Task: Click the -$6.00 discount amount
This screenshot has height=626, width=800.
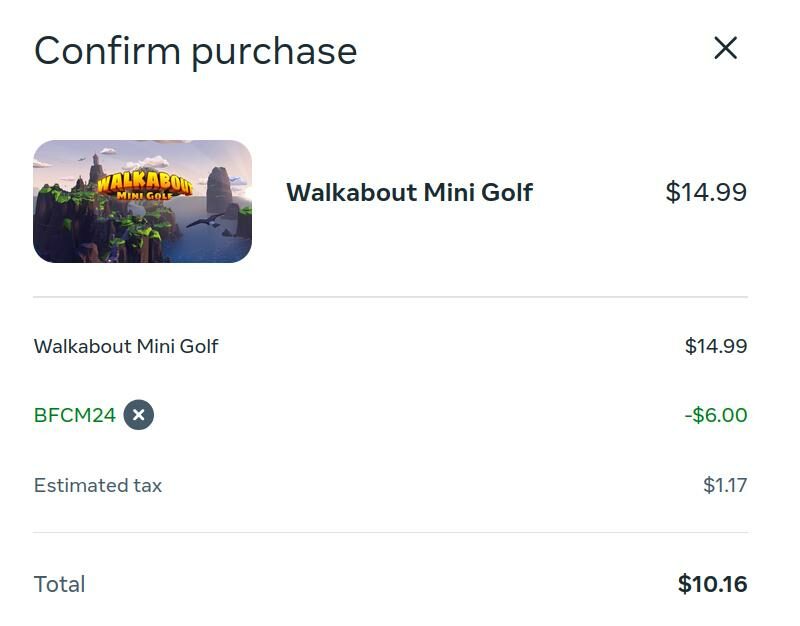Action: pyautogui.click(x=716, y=415)
